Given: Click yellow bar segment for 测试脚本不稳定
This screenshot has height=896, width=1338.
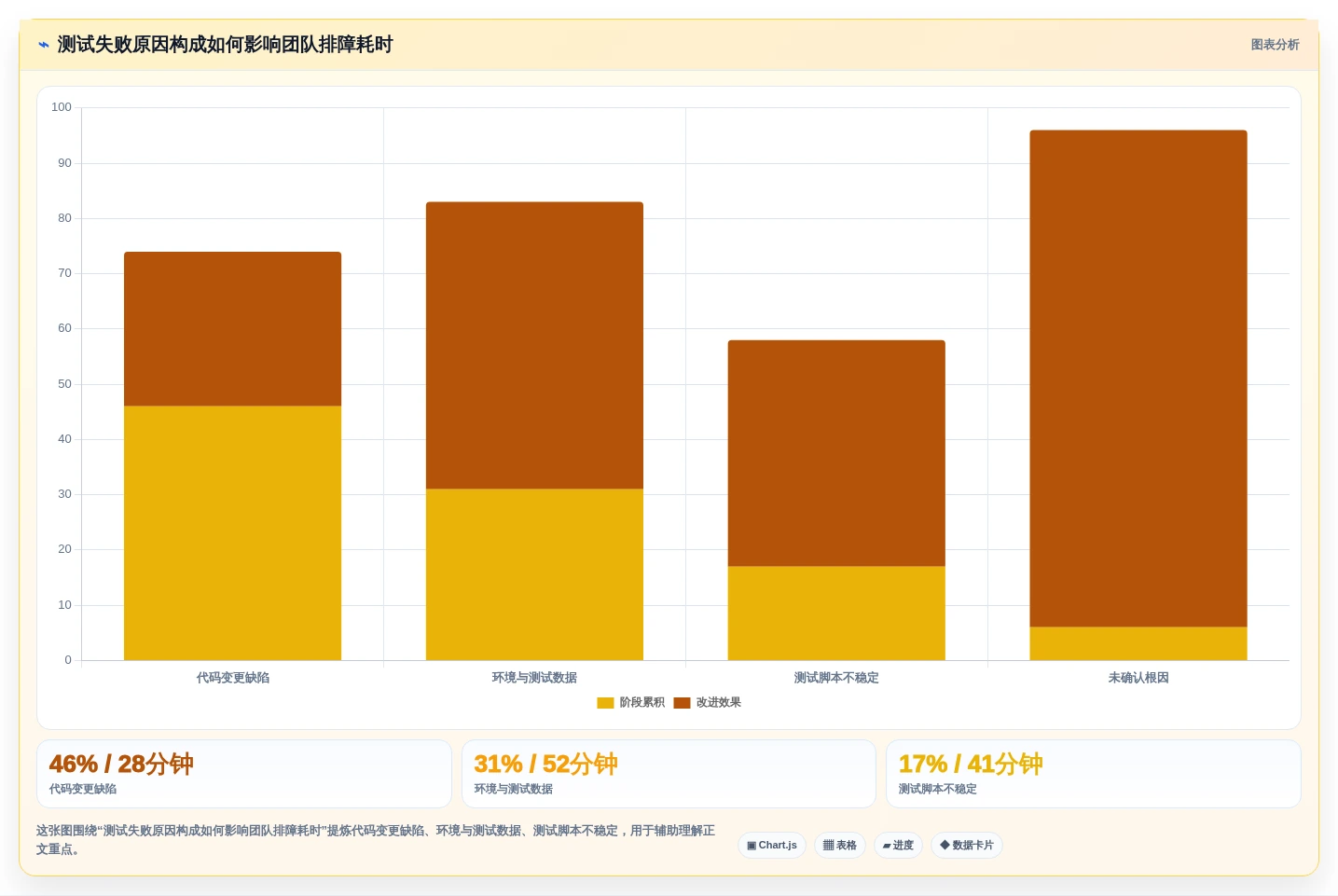Looking at the screenshot, I should (x=836, y=613).
